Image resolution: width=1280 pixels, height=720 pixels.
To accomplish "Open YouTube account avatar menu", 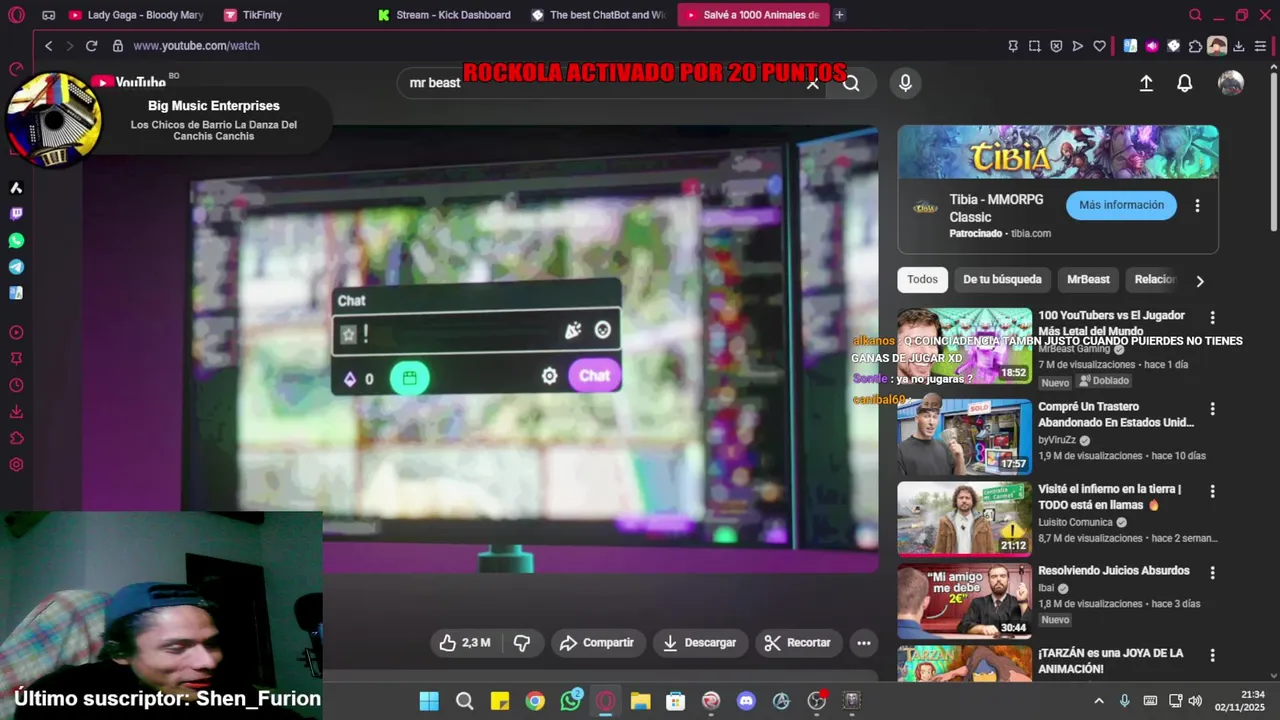I will (1231, 83).
